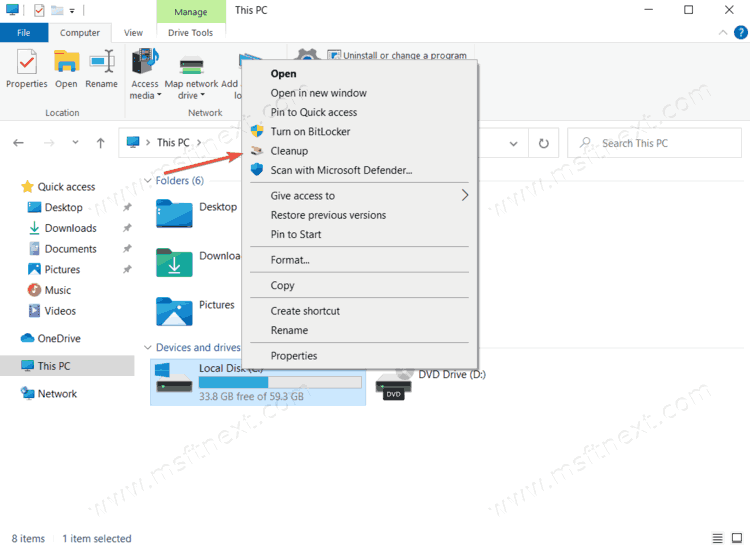Screen dimensions: 750x545
Task: Open quick access toolbar customize arrow
Action: (x=72, y=11)
